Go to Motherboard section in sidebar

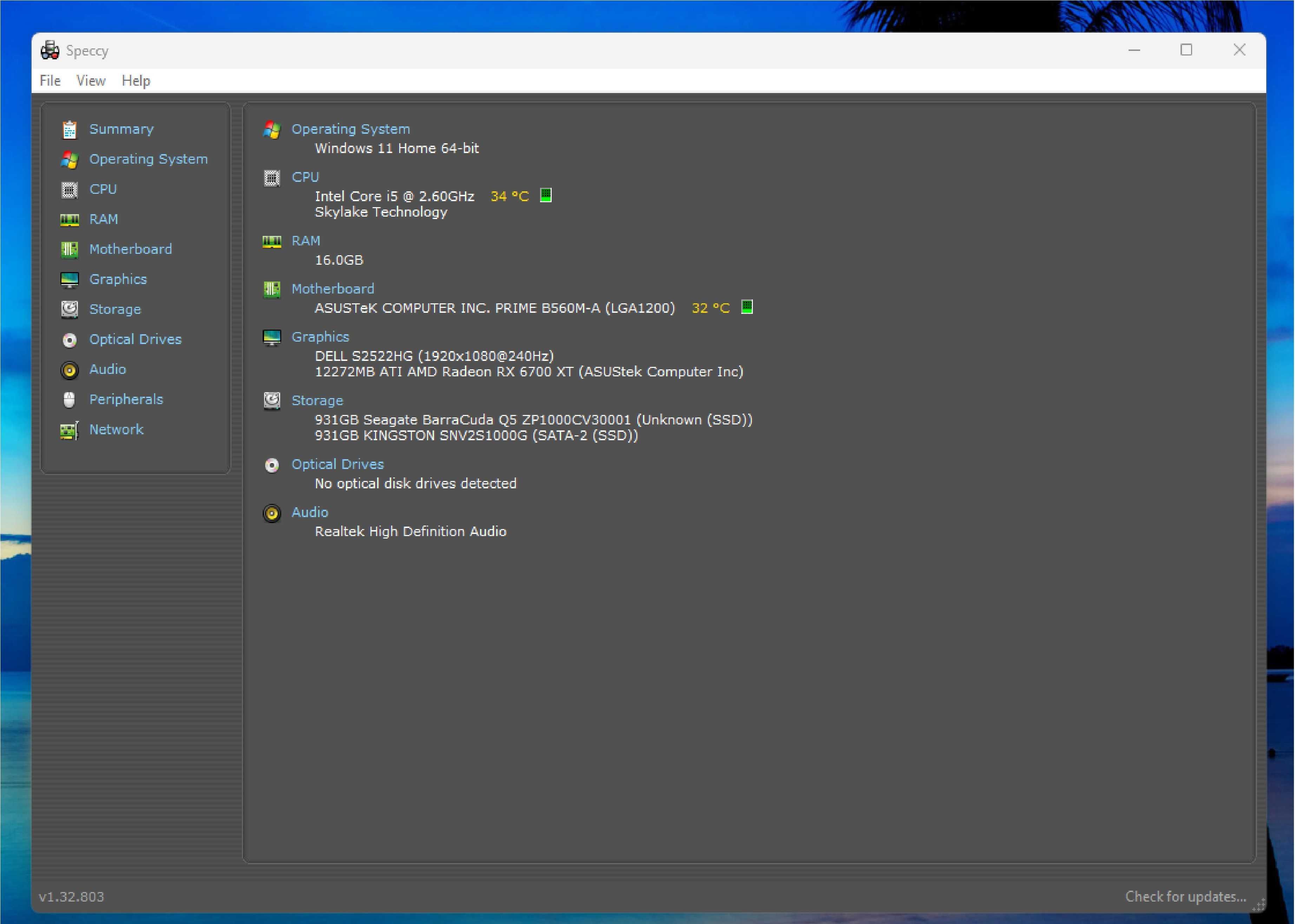pyautogui.click(x=130, y=249)
